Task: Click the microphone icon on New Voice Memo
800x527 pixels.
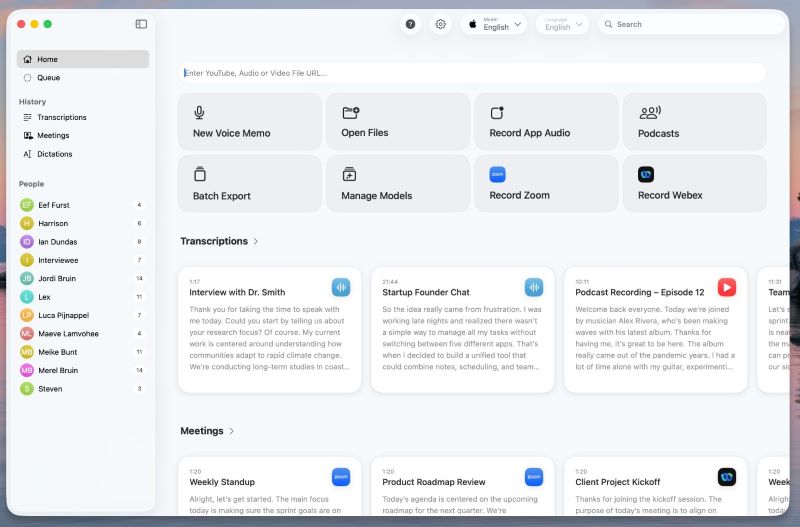Action: point(199,112)
